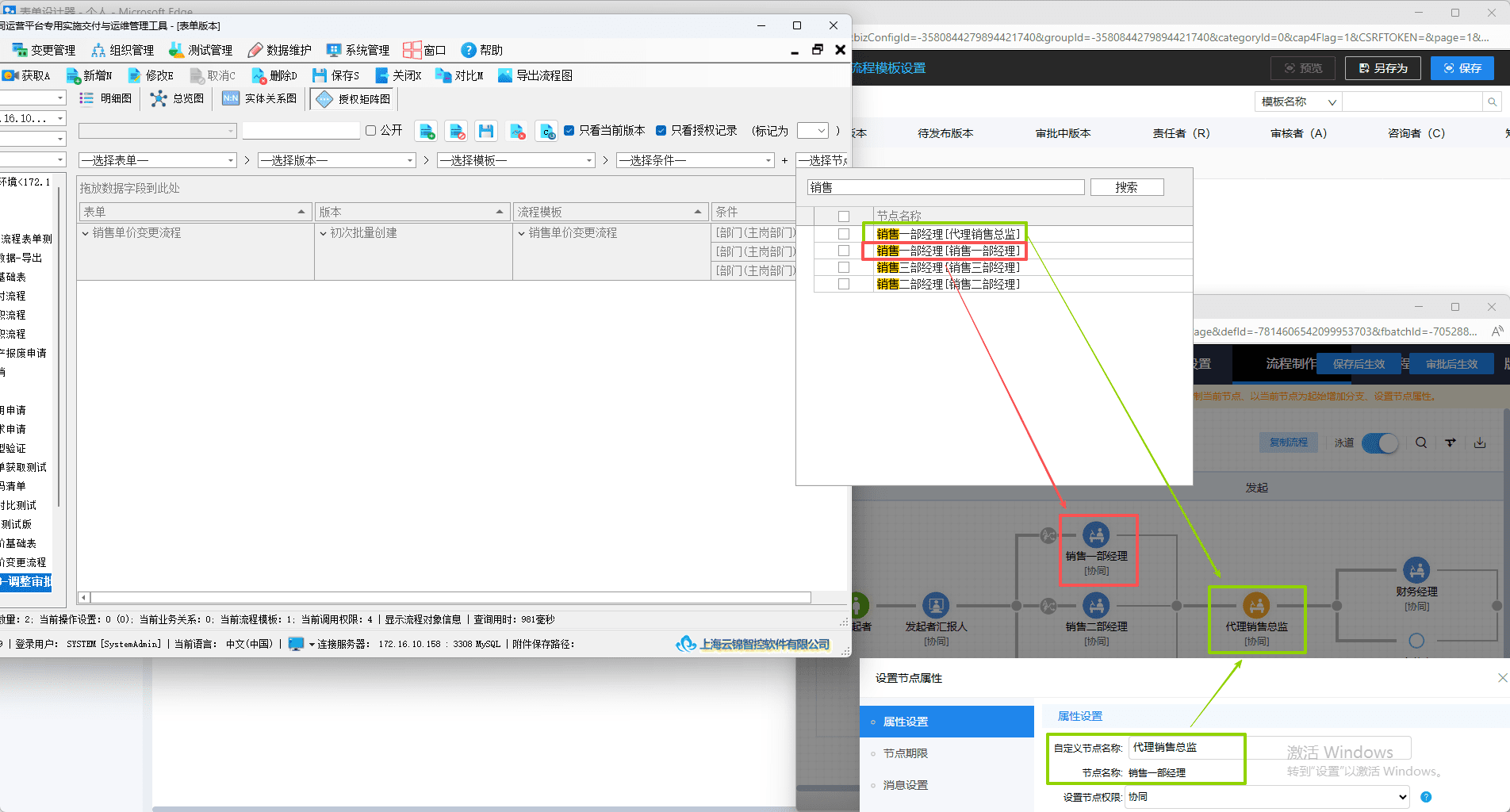Check the 销售三部经理 row checkbox

[844, 267]
